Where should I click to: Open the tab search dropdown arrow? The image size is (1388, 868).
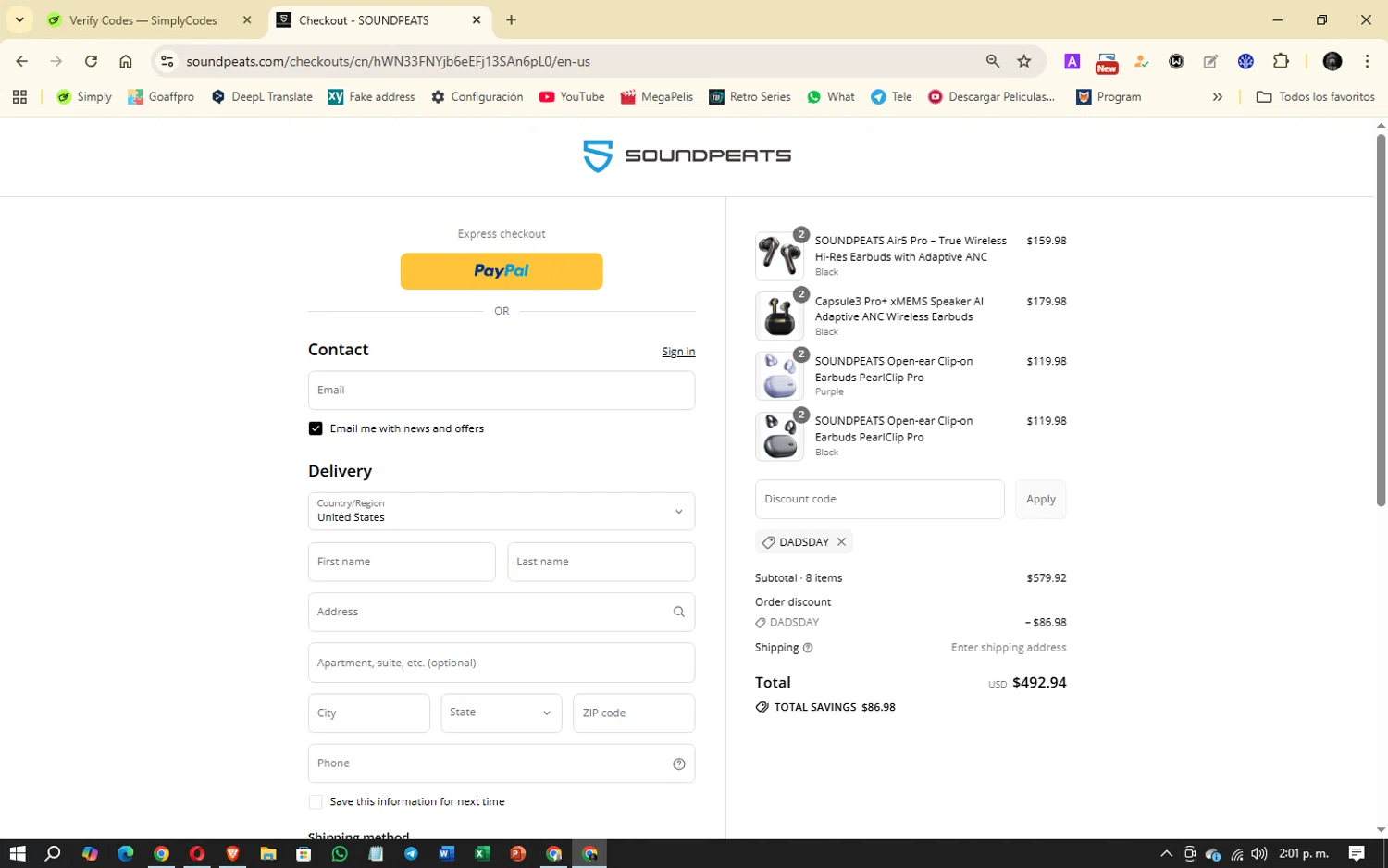pos(19,19)
